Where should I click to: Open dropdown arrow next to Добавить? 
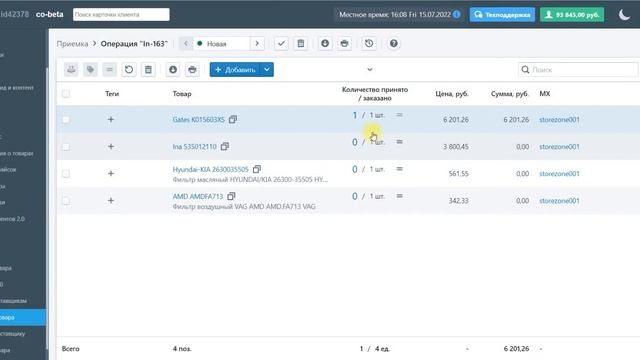coord(267,70)
